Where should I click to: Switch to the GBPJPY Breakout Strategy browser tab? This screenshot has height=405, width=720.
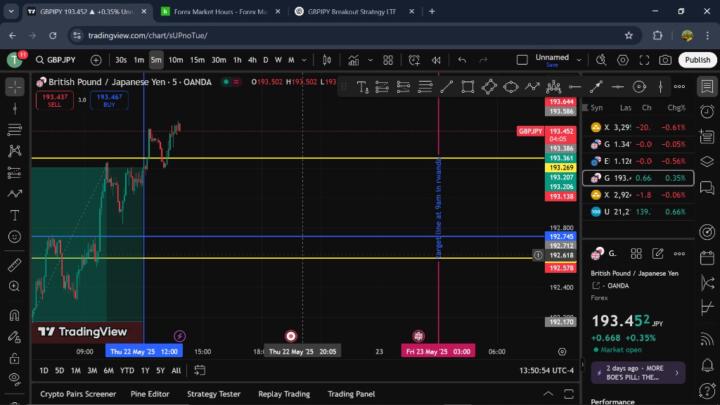(352, 11)
